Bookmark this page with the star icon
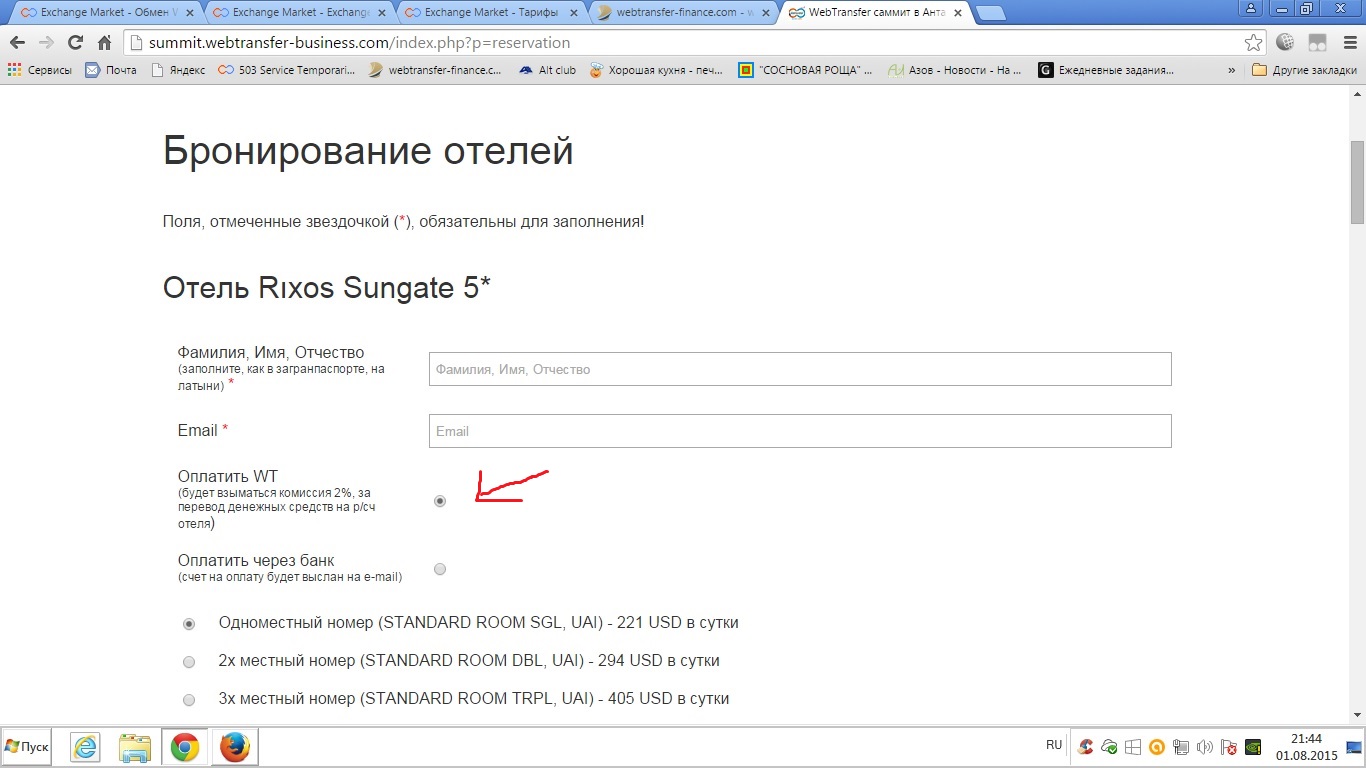This screenshot has width=1366, height=768. [x=1253, y=43]
